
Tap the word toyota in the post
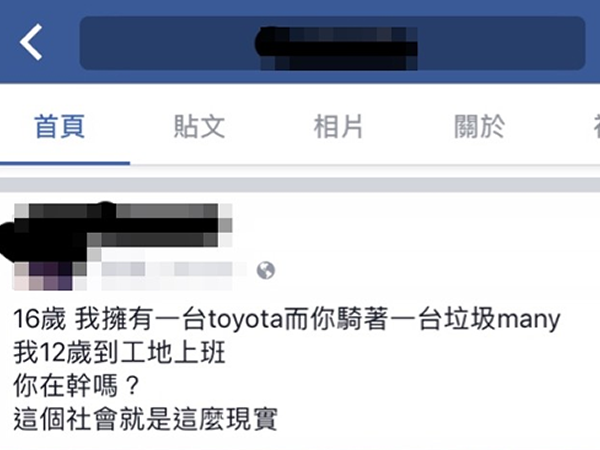[245, 319]
